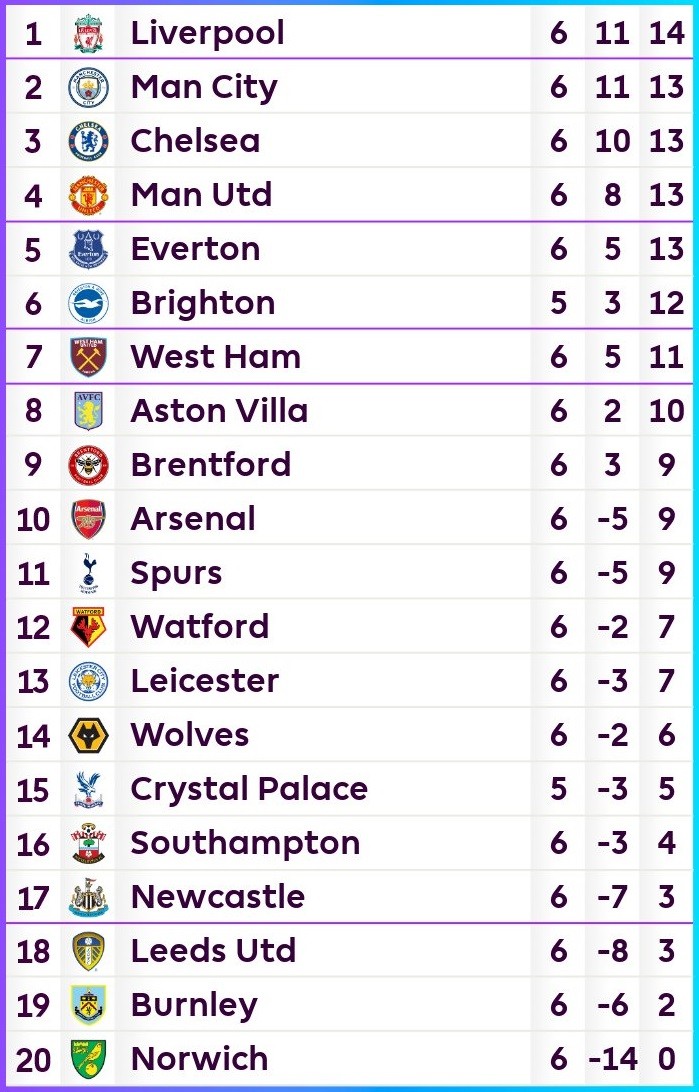Open the Crystal Palace team link
This screenshot has width=699, height=1092.
click(x=249, y=789)
